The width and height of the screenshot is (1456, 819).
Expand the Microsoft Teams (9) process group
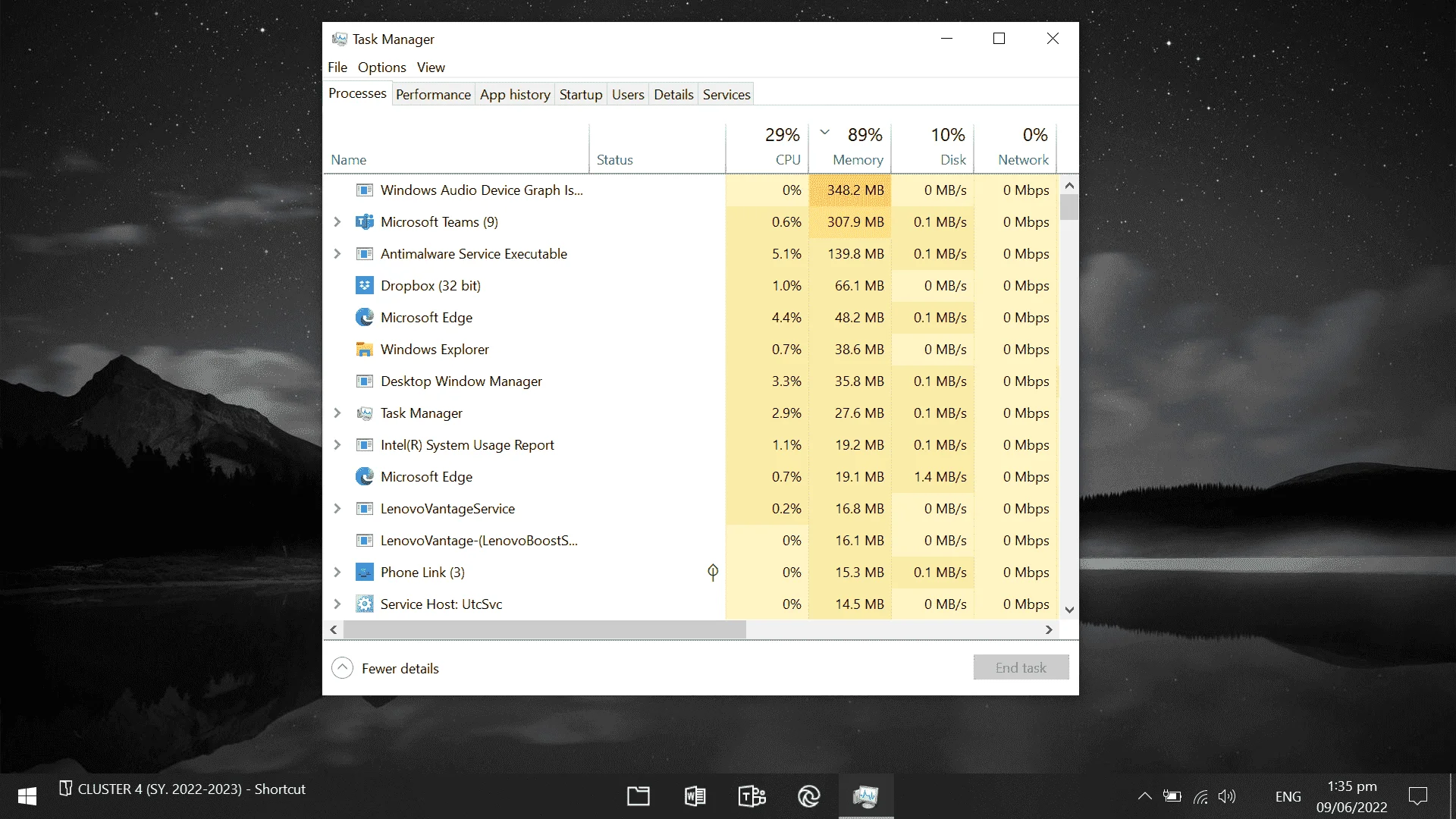pos(337,222)
